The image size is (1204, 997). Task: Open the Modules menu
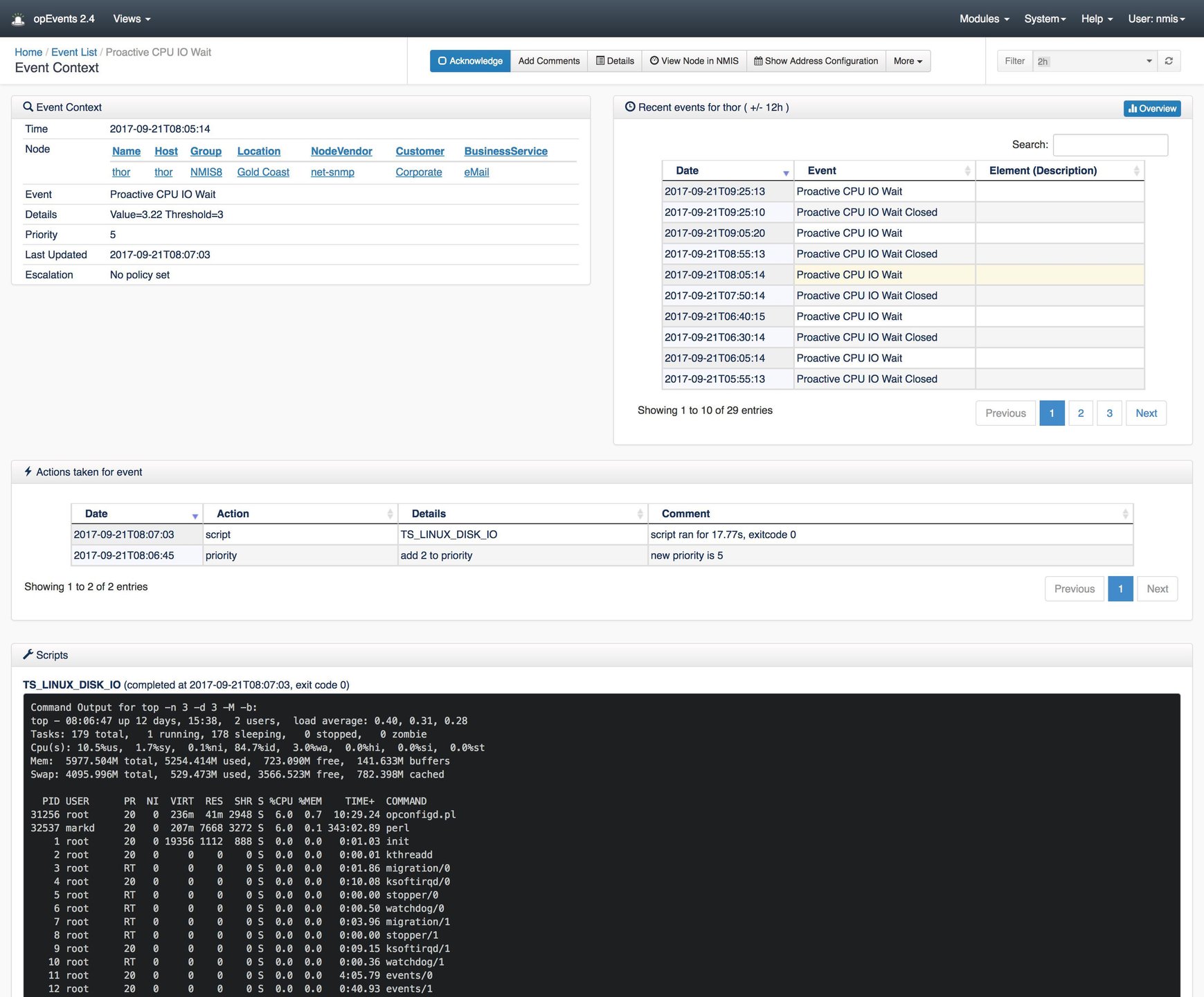984,19
